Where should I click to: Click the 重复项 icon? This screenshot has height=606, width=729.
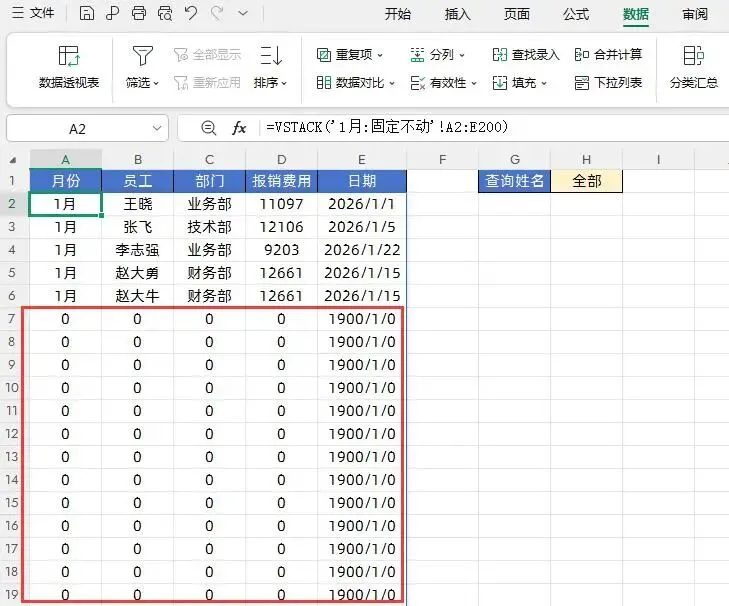click(324, 55)
